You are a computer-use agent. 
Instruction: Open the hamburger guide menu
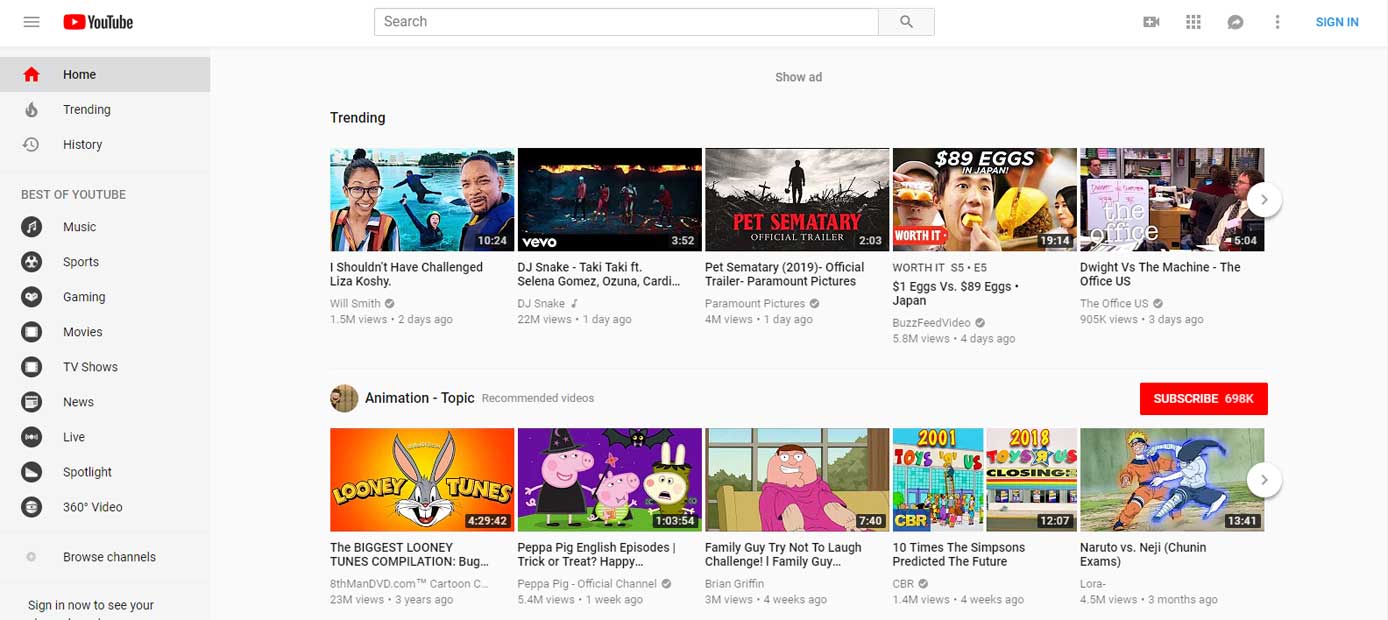point(31,22)
